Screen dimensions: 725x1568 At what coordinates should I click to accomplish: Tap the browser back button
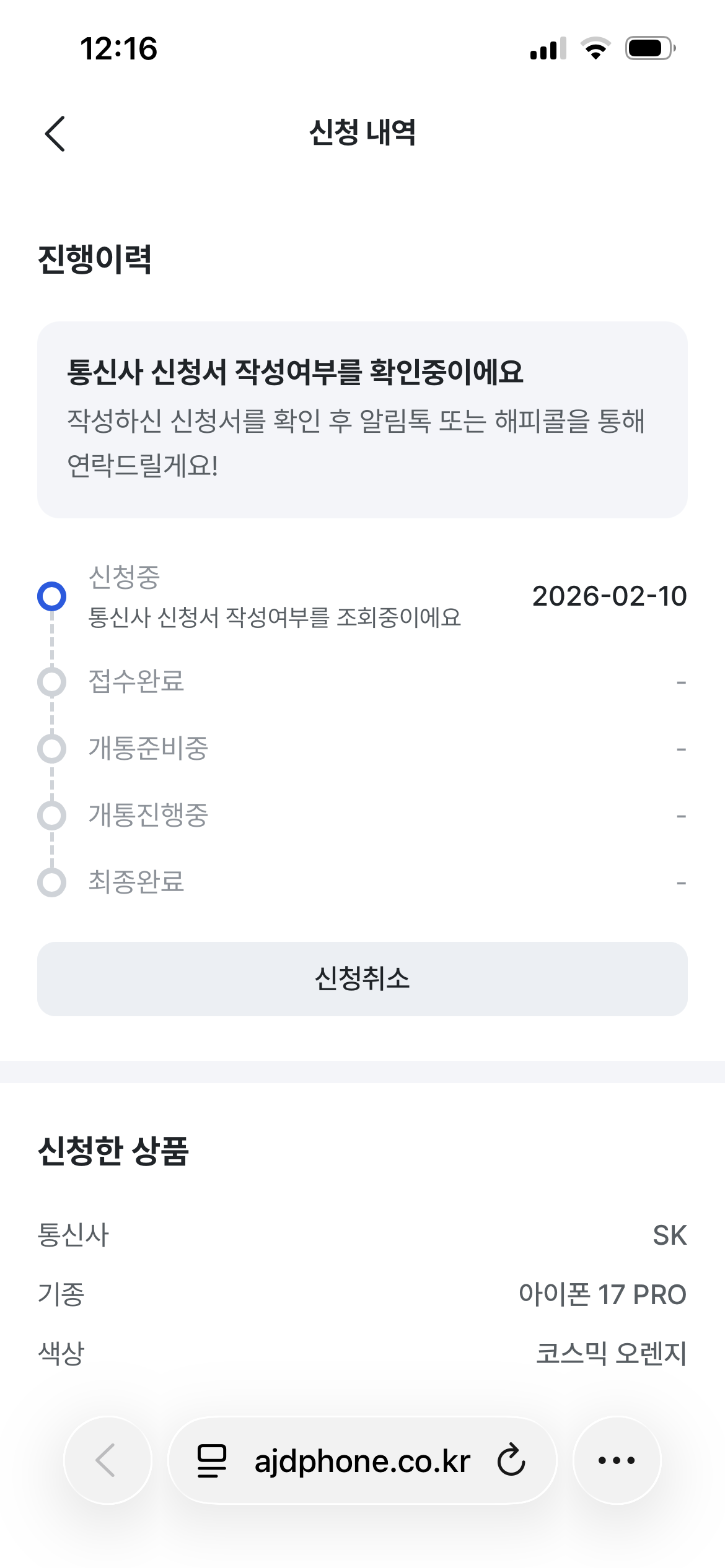[x=107, y=1460]
